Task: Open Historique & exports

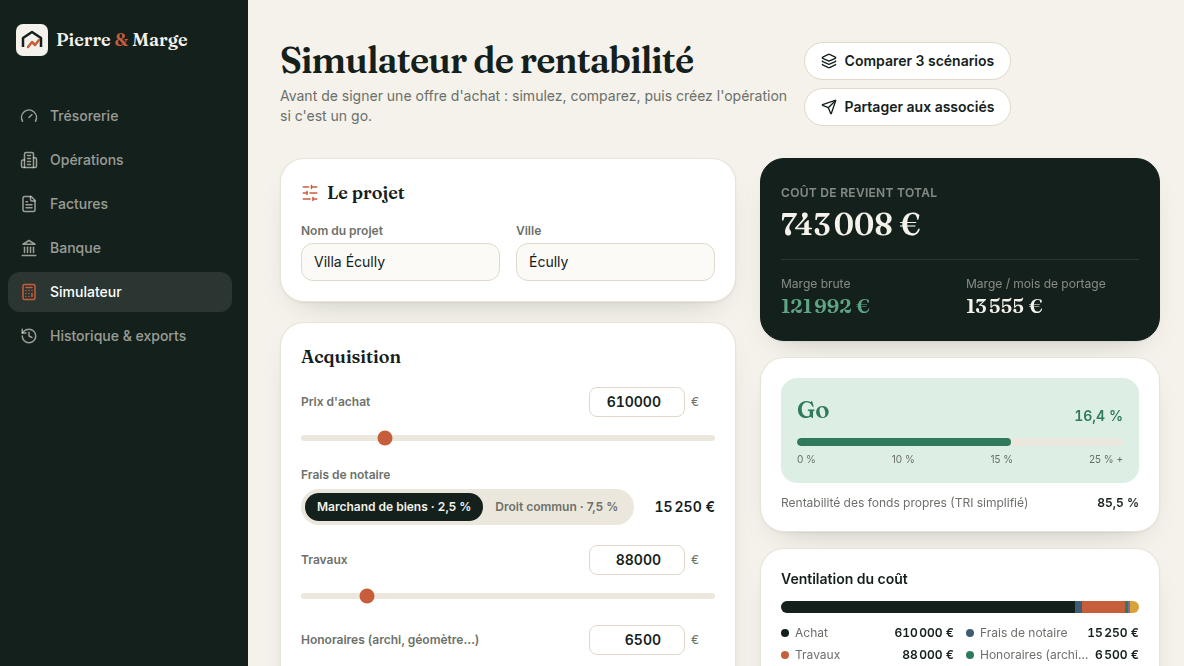Action: [x=120, y=336]
